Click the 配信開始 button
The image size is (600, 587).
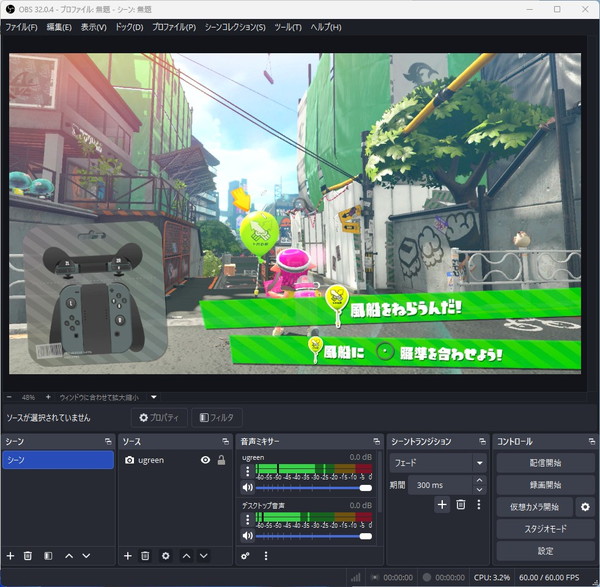click(544, 463)
